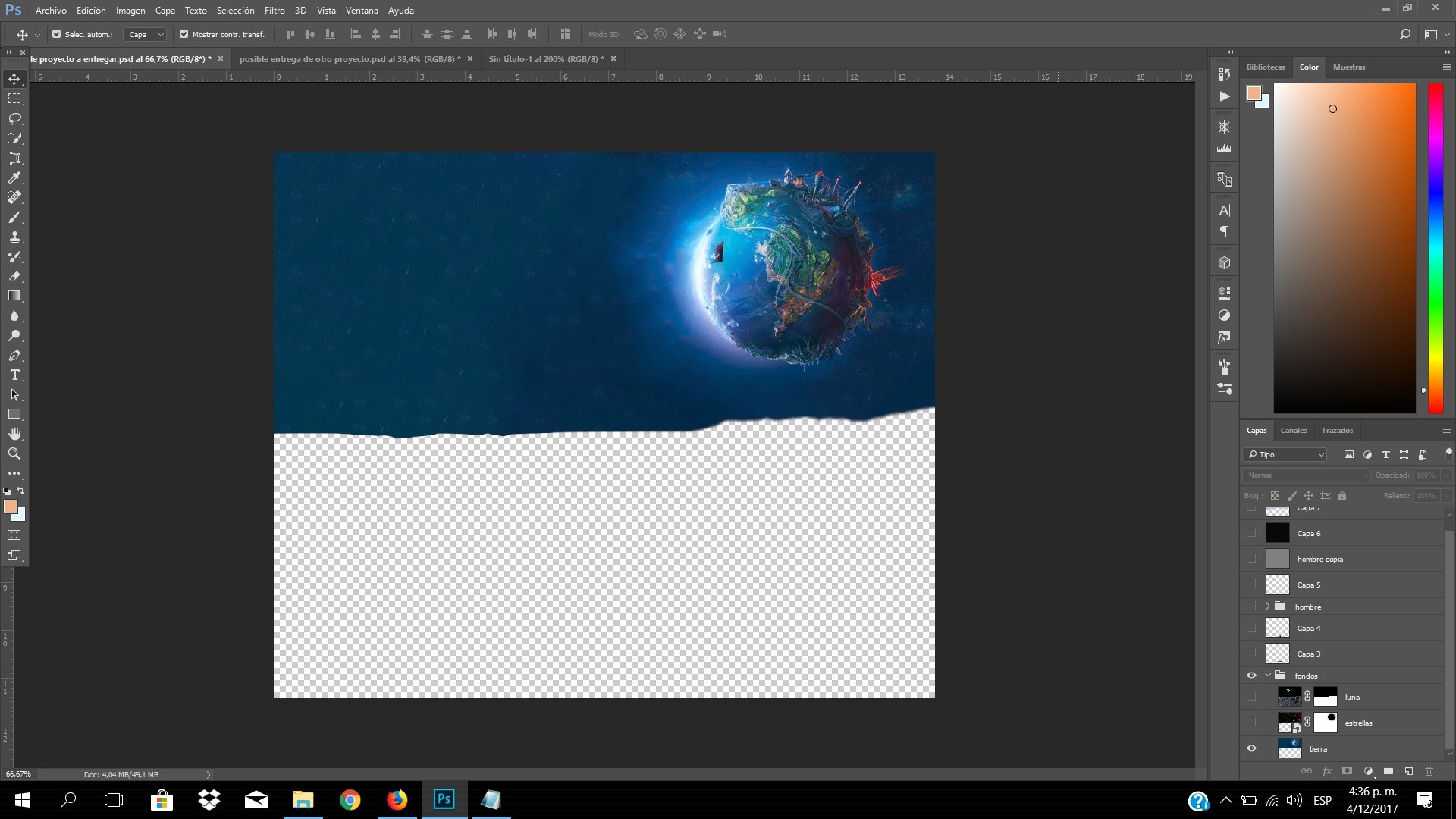Select the Path Selection tool
The image size is (1456, 819).
click(x=14, y=394)
